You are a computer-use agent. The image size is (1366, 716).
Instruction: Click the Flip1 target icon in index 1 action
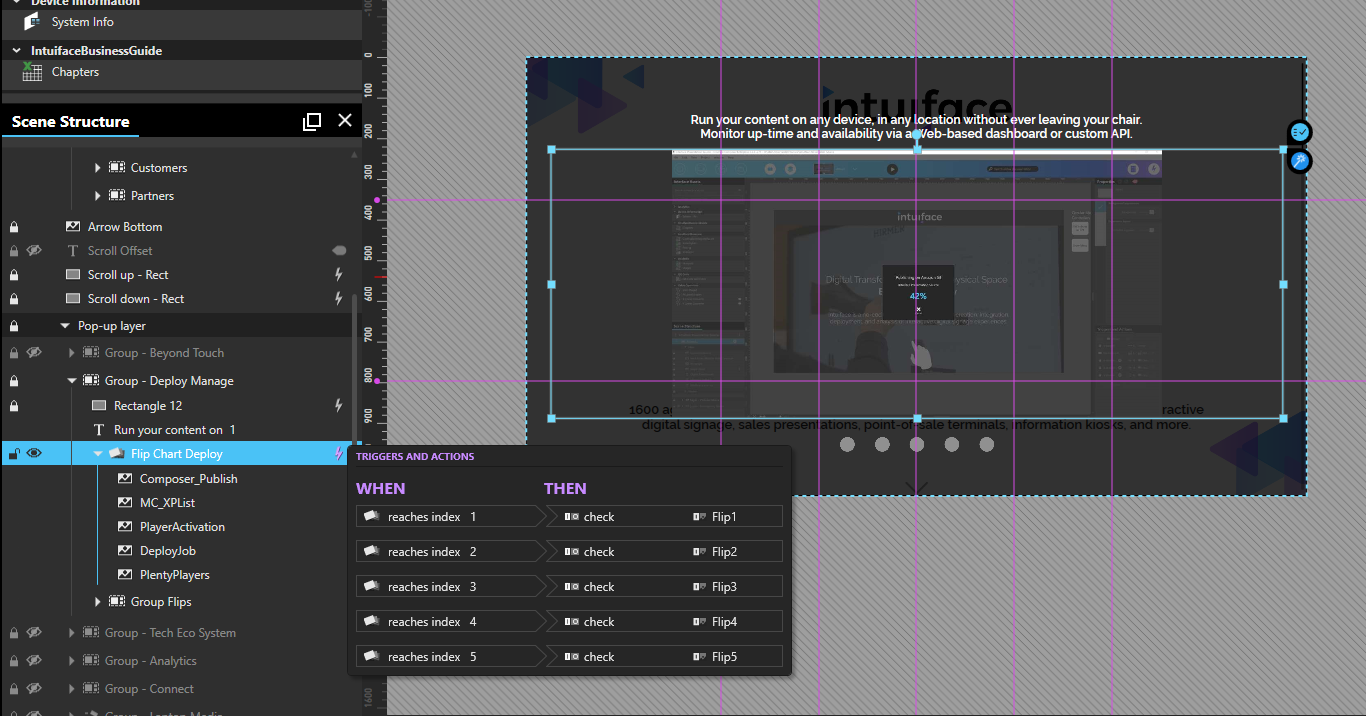coord(700,516)
